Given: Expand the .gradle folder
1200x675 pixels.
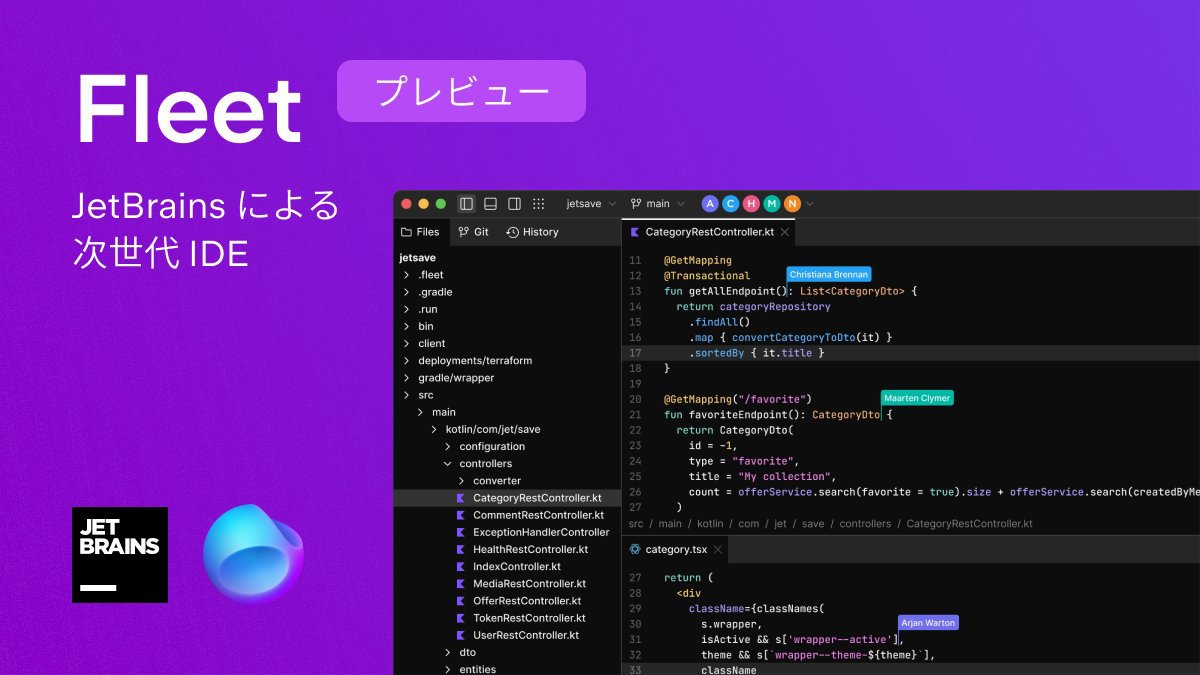Looking at the screenshot, I should (406, 292).
